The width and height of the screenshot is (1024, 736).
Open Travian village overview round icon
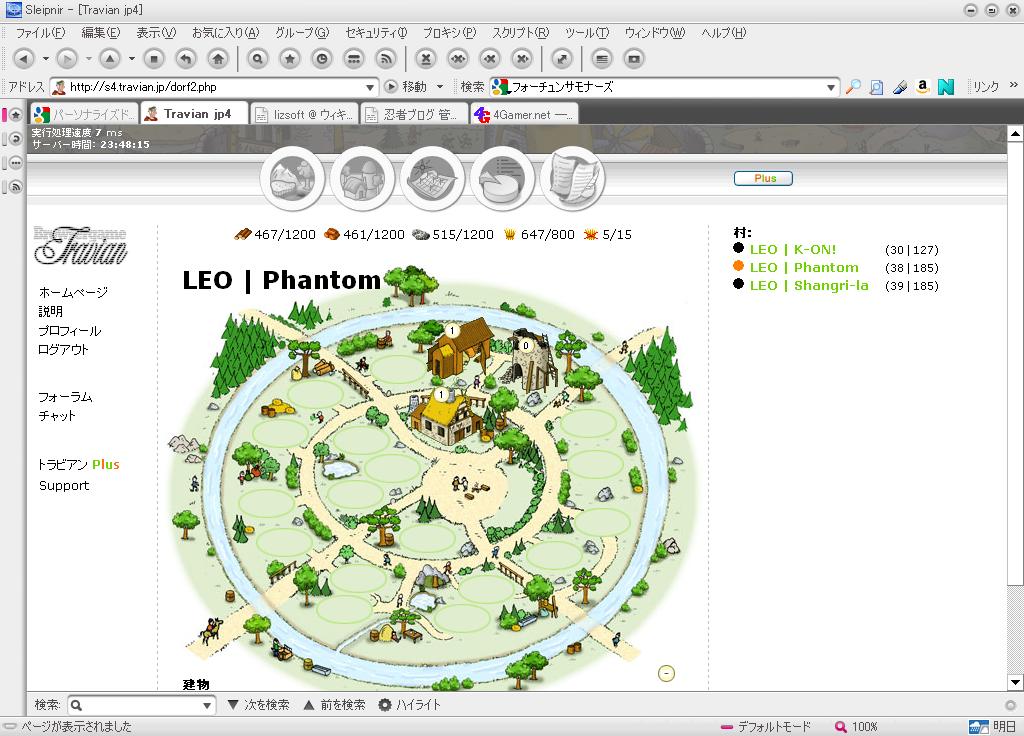point(293,178)
